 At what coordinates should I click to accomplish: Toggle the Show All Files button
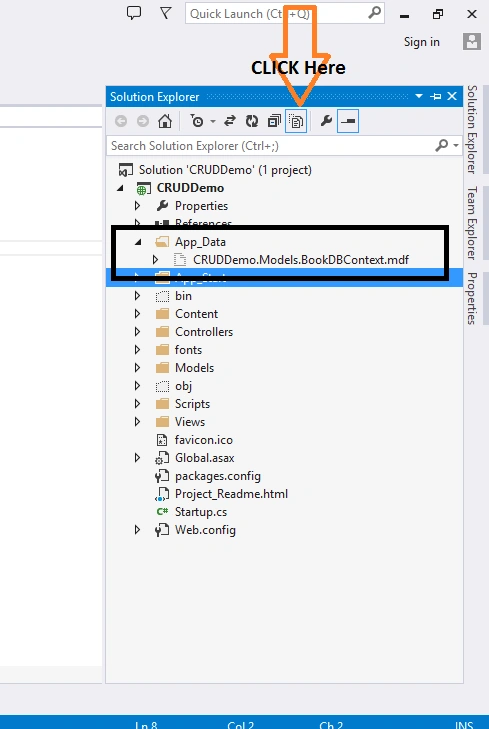(x=296, y=121)
